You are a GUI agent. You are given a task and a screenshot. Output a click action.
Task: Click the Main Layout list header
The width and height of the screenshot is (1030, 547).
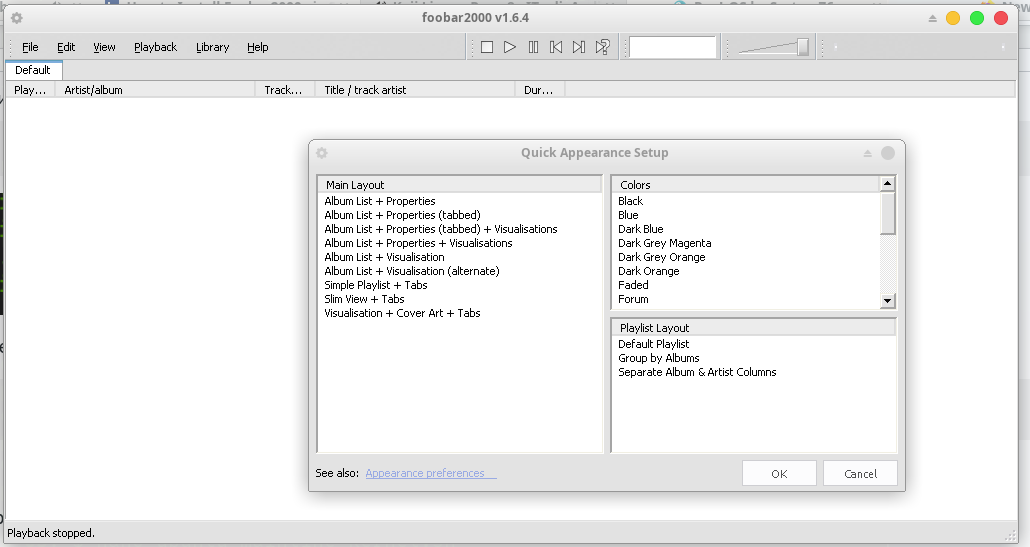pos(460,185)
